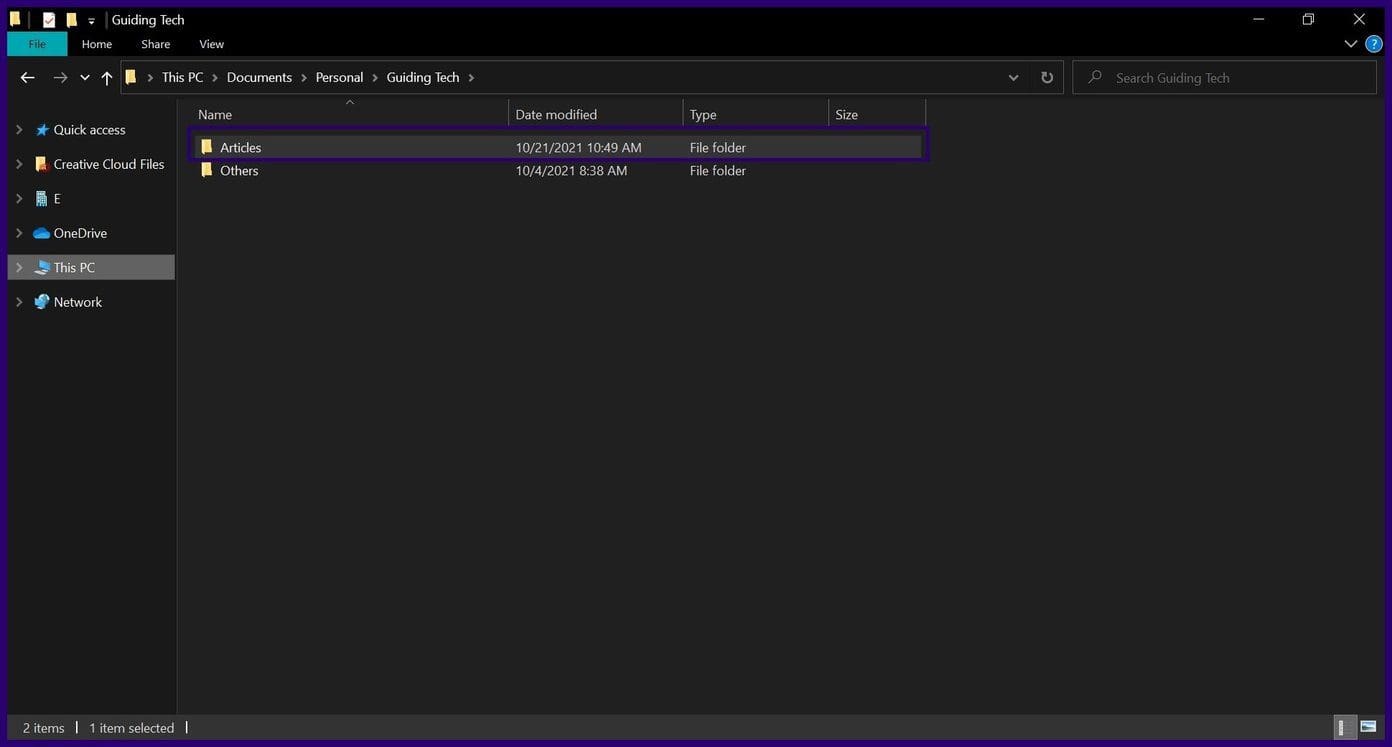Click the This PC computer icon
This screenshot has height=747, width=1392.
point(41,268)
